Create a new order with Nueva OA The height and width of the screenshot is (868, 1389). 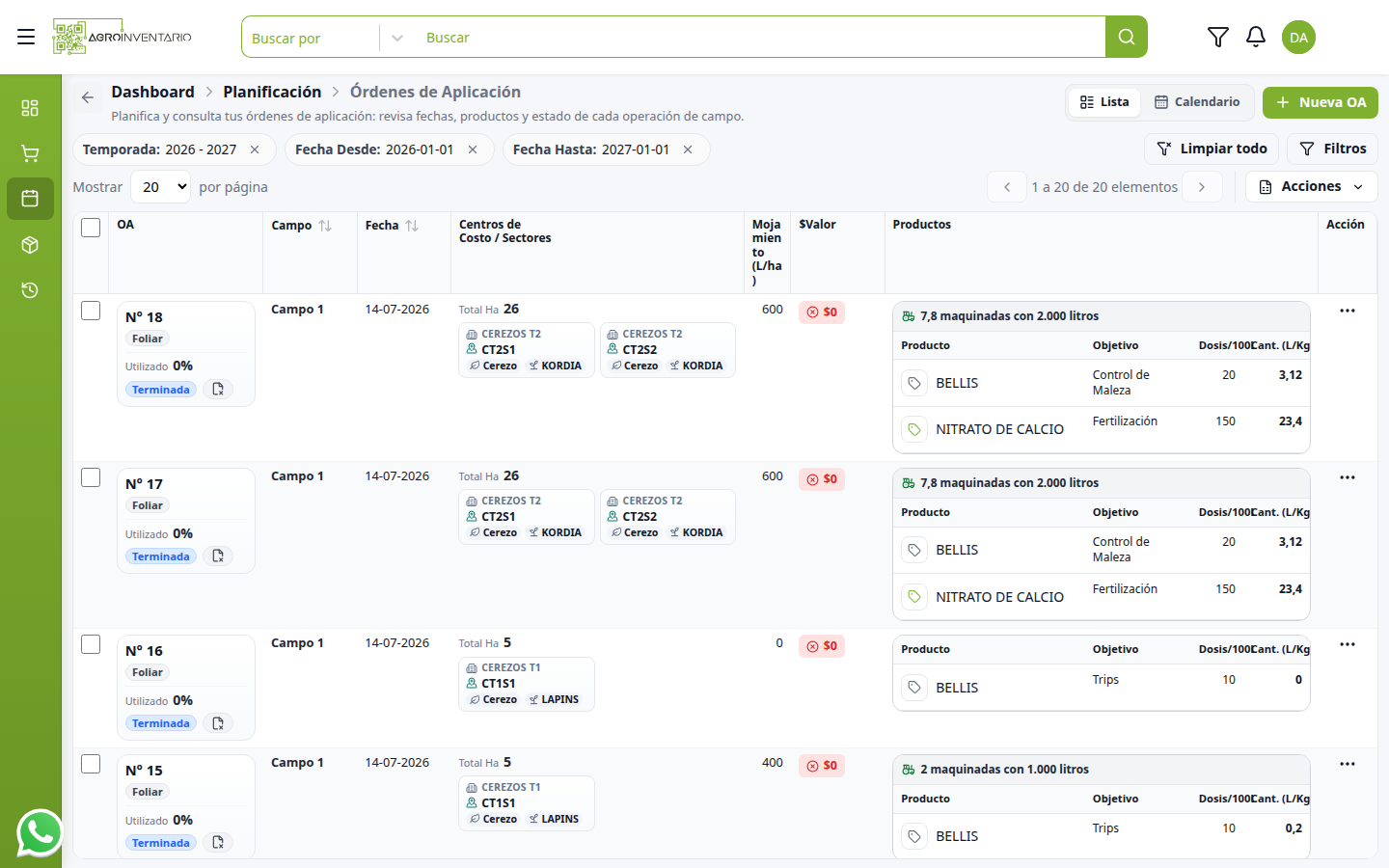[1321, 102]
